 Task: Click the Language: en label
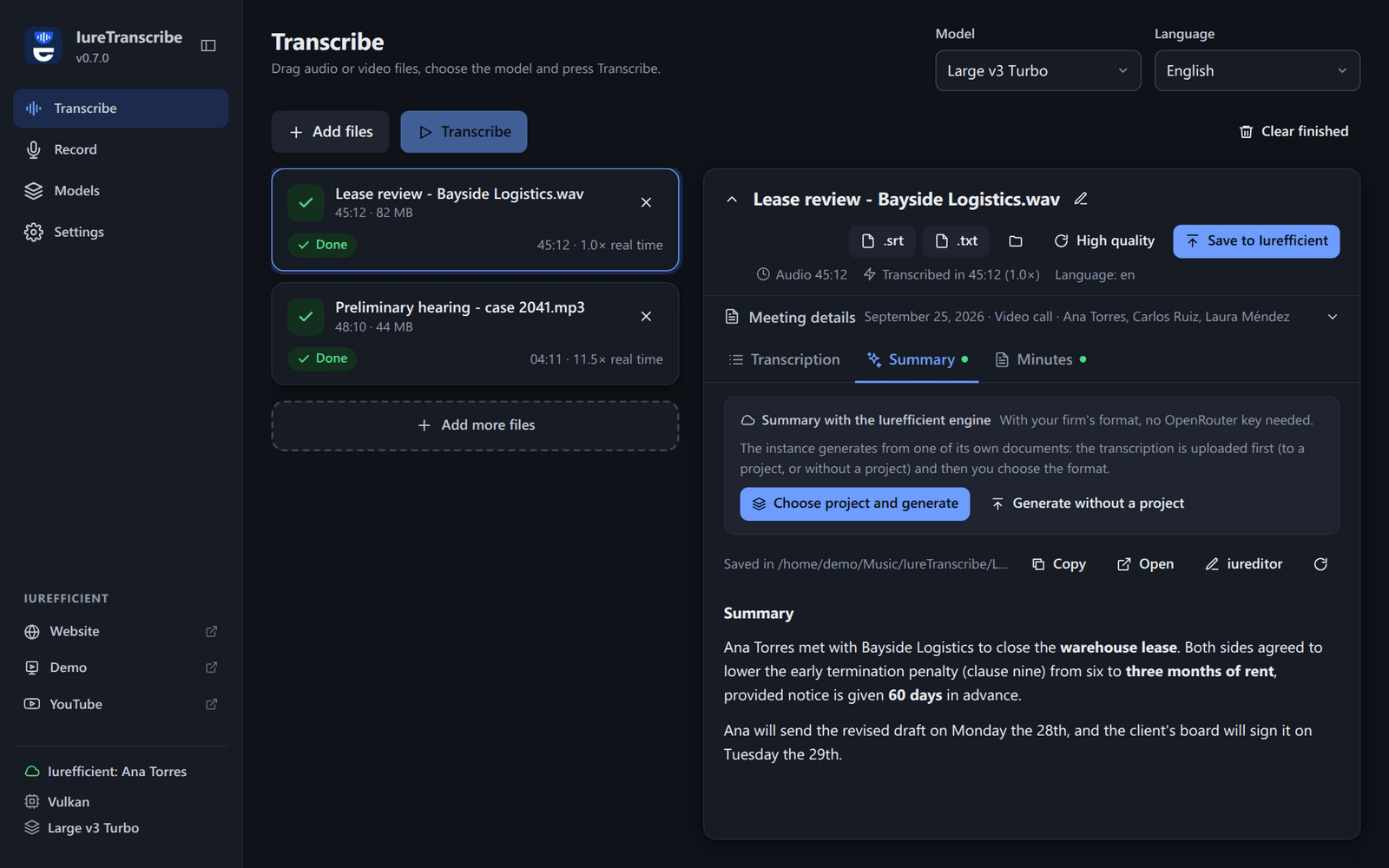[1095, 274]
